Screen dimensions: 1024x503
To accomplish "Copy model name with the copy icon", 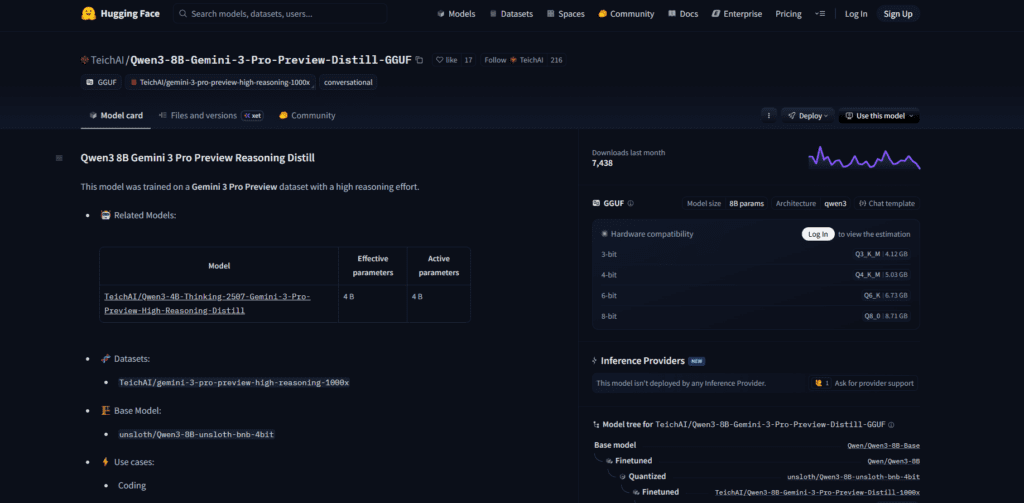I will click(419, 60).
